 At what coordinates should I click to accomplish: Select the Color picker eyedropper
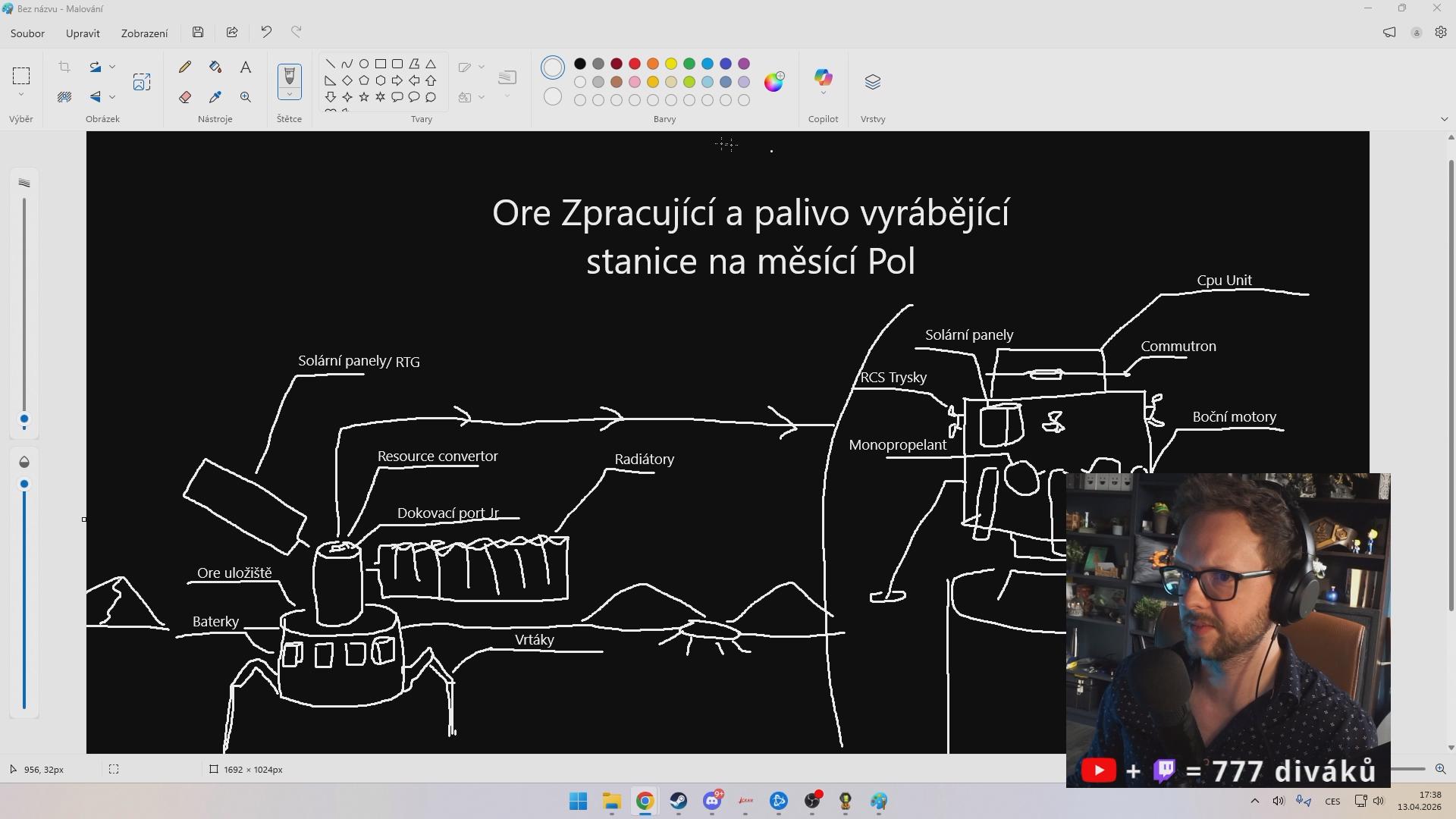coord(215,97)
